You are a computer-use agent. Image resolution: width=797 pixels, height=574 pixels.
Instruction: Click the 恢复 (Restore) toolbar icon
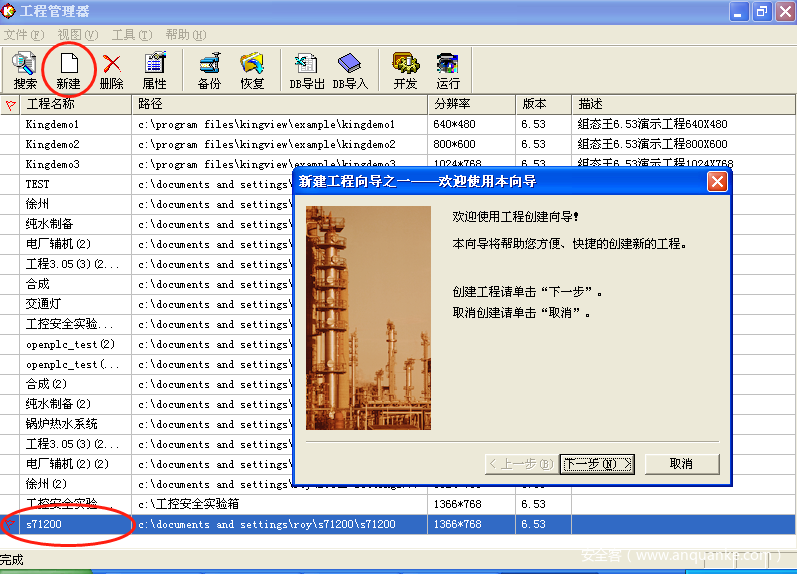click(252, 70)
